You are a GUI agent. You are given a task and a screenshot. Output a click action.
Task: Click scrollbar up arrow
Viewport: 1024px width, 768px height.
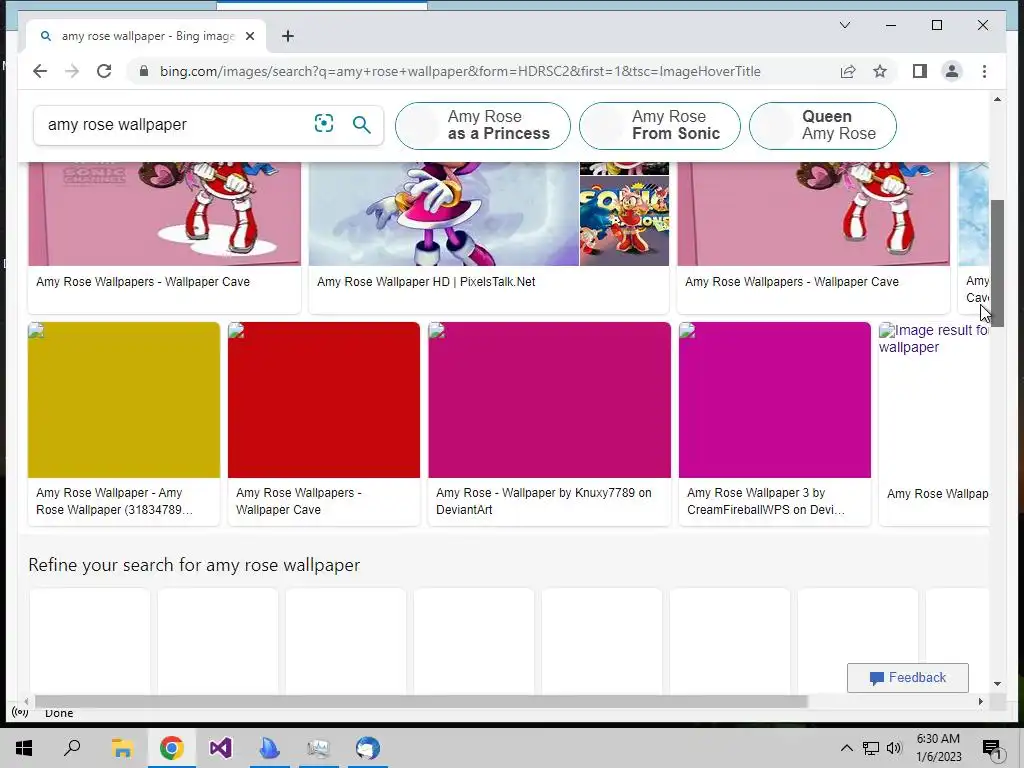coord(997,99)
